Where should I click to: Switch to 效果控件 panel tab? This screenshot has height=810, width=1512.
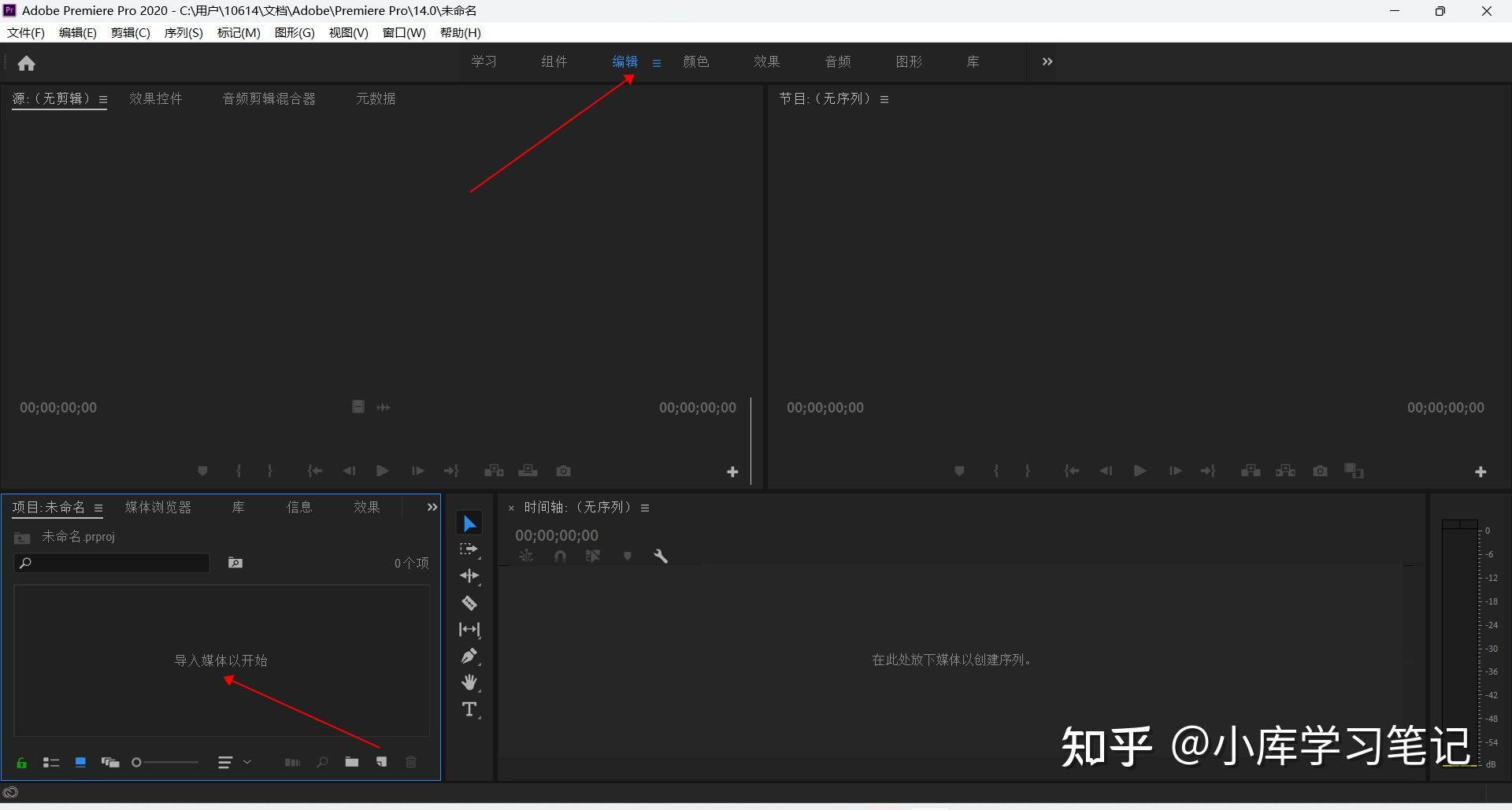coord(156,98)
